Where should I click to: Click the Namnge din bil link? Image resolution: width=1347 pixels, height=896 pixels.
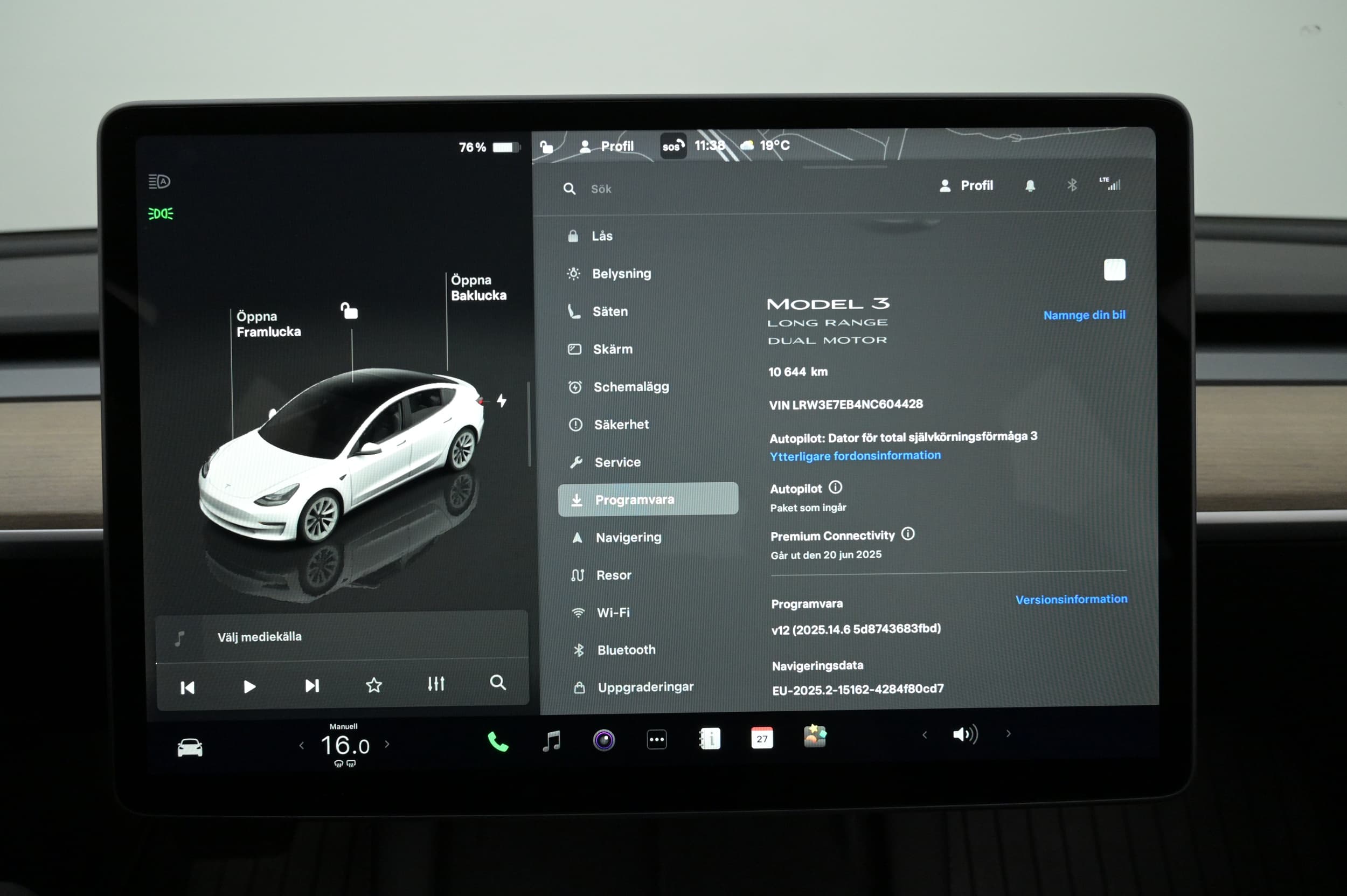1084,315
